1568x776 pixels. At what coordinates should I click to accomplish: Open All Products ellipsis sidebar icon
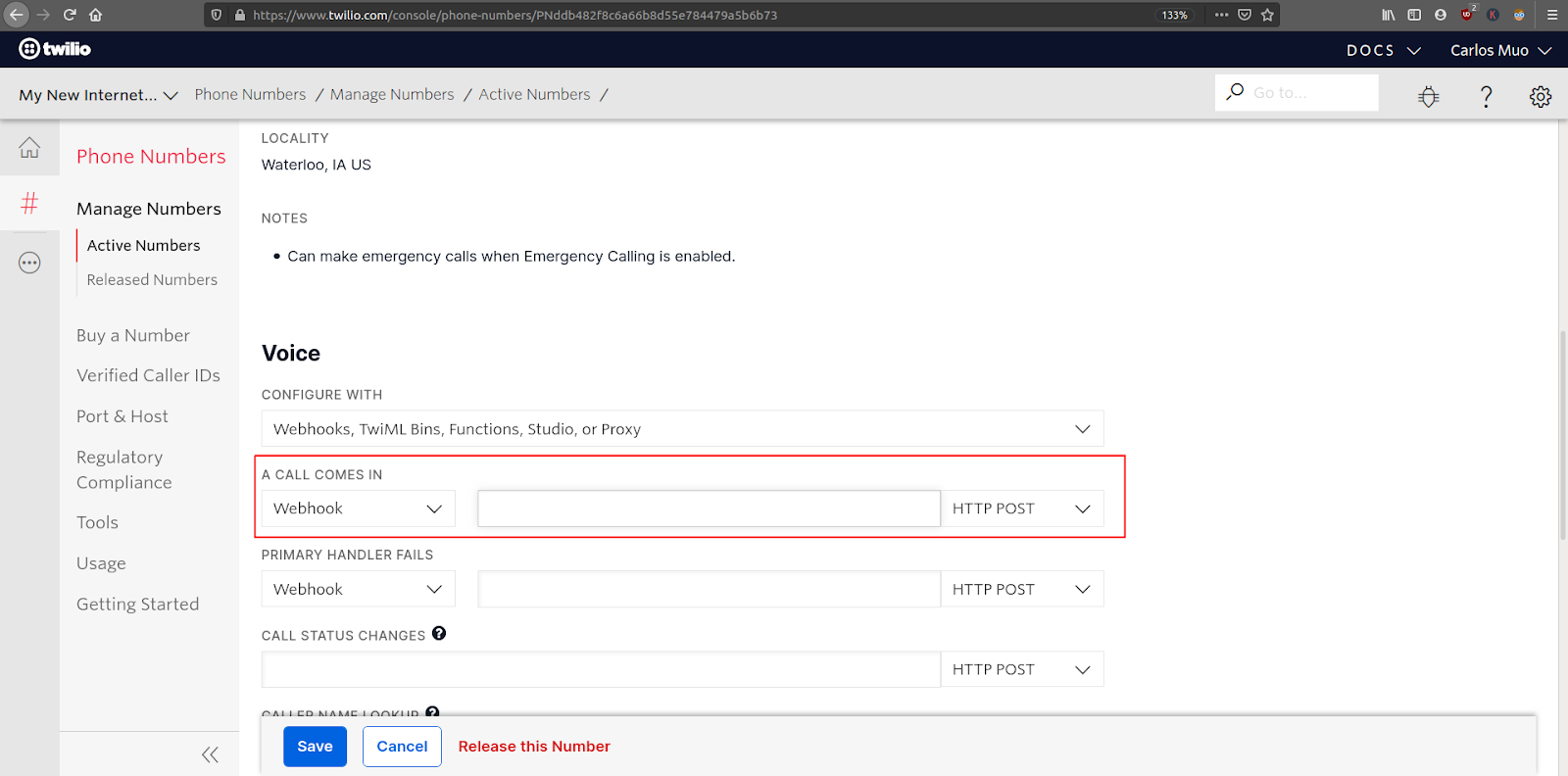point(29,263)
